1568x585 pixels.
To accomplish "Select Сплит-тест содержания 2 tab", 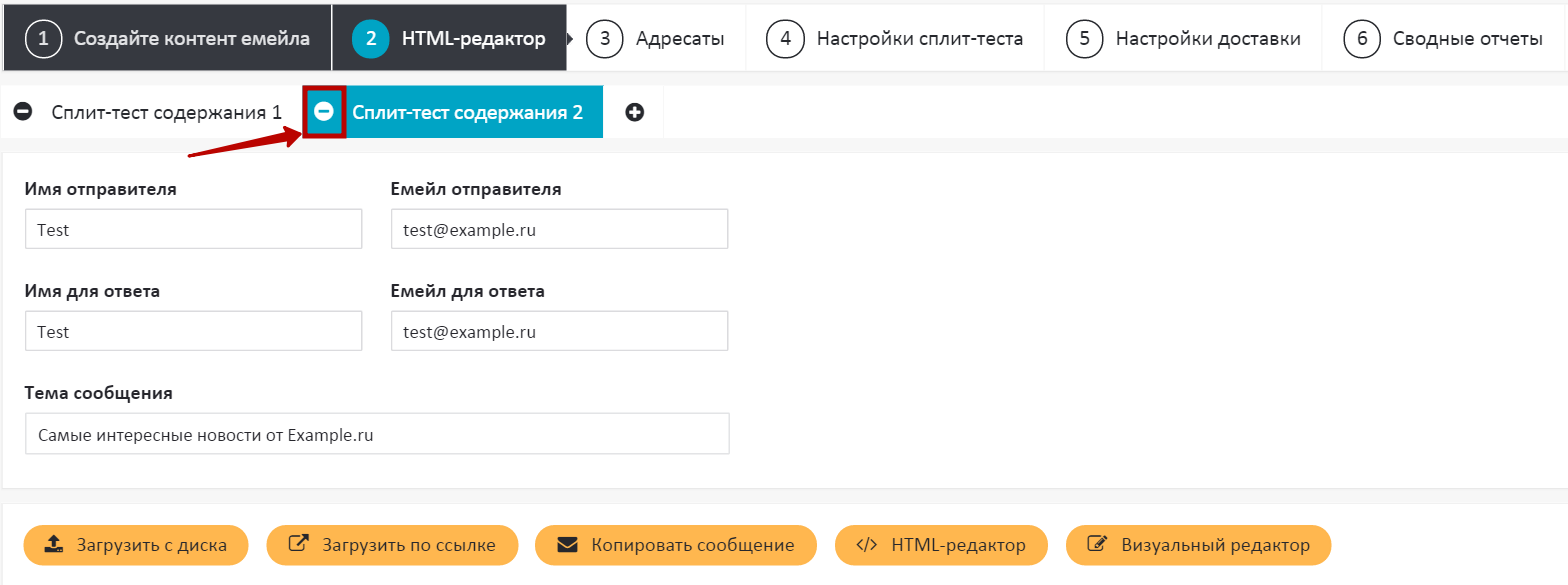I will (467, 112).
